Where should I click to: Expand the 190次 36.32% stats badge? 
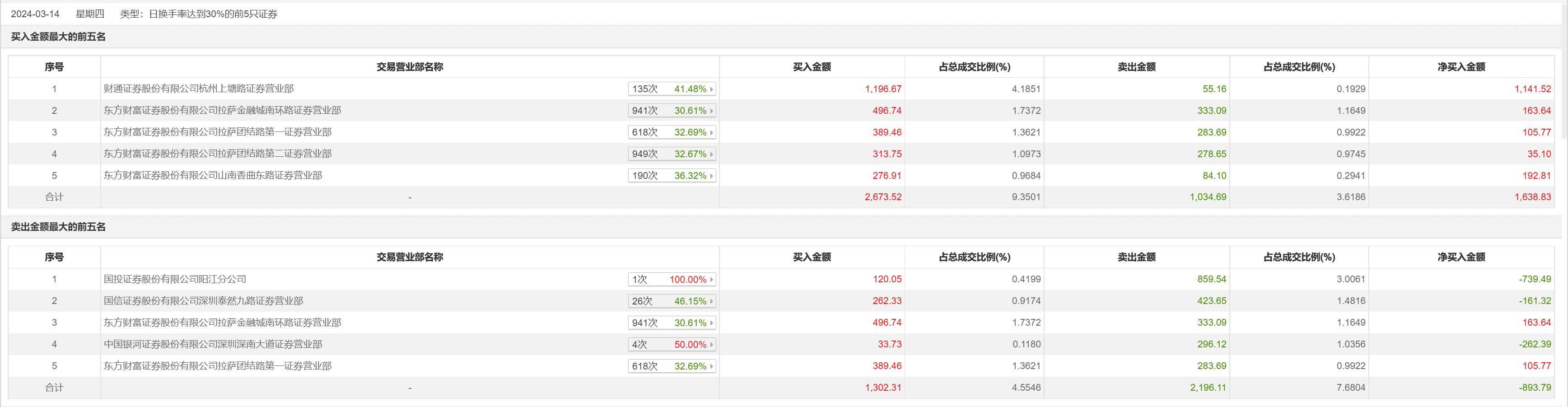(x=672, y=175)
